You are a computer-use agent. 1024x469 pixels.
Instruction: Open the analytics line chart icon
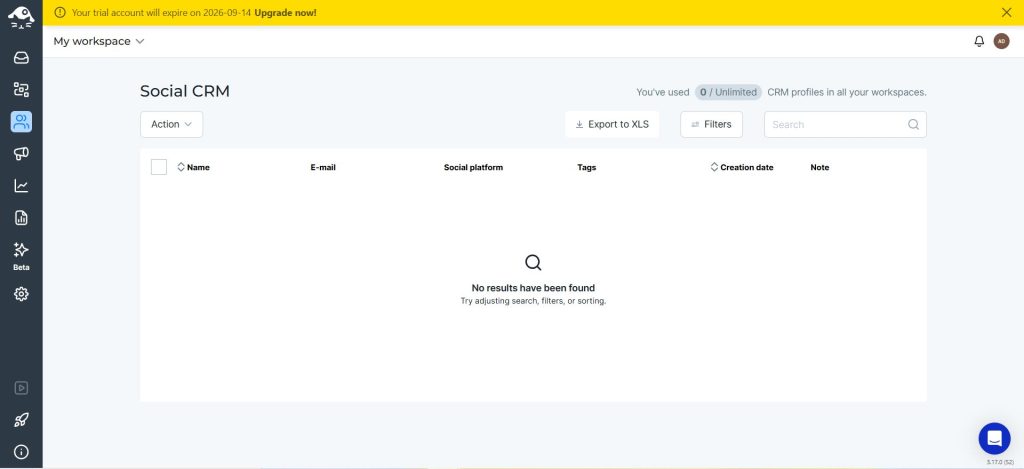(21, 186)
